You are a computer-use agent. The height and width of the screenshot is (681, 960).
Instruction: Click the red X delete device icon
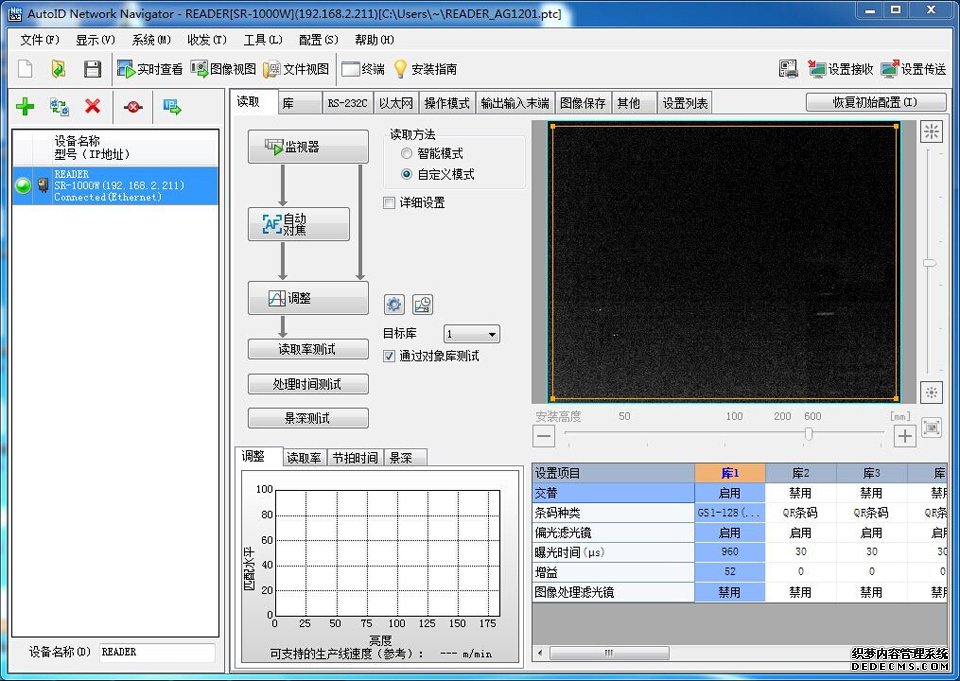(x=92, y=107)
